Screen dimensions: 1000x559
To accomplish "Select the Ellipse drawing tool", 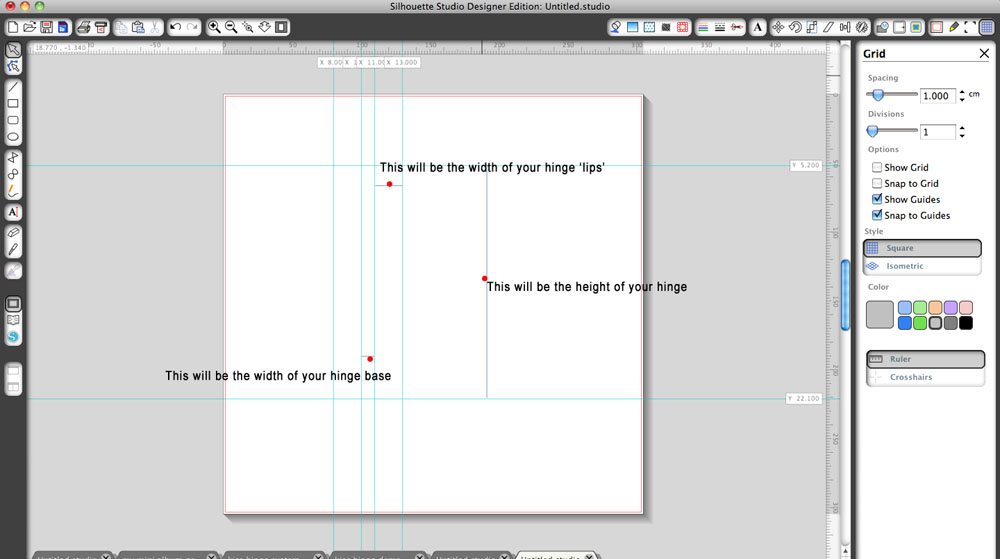I will [14, 137].
